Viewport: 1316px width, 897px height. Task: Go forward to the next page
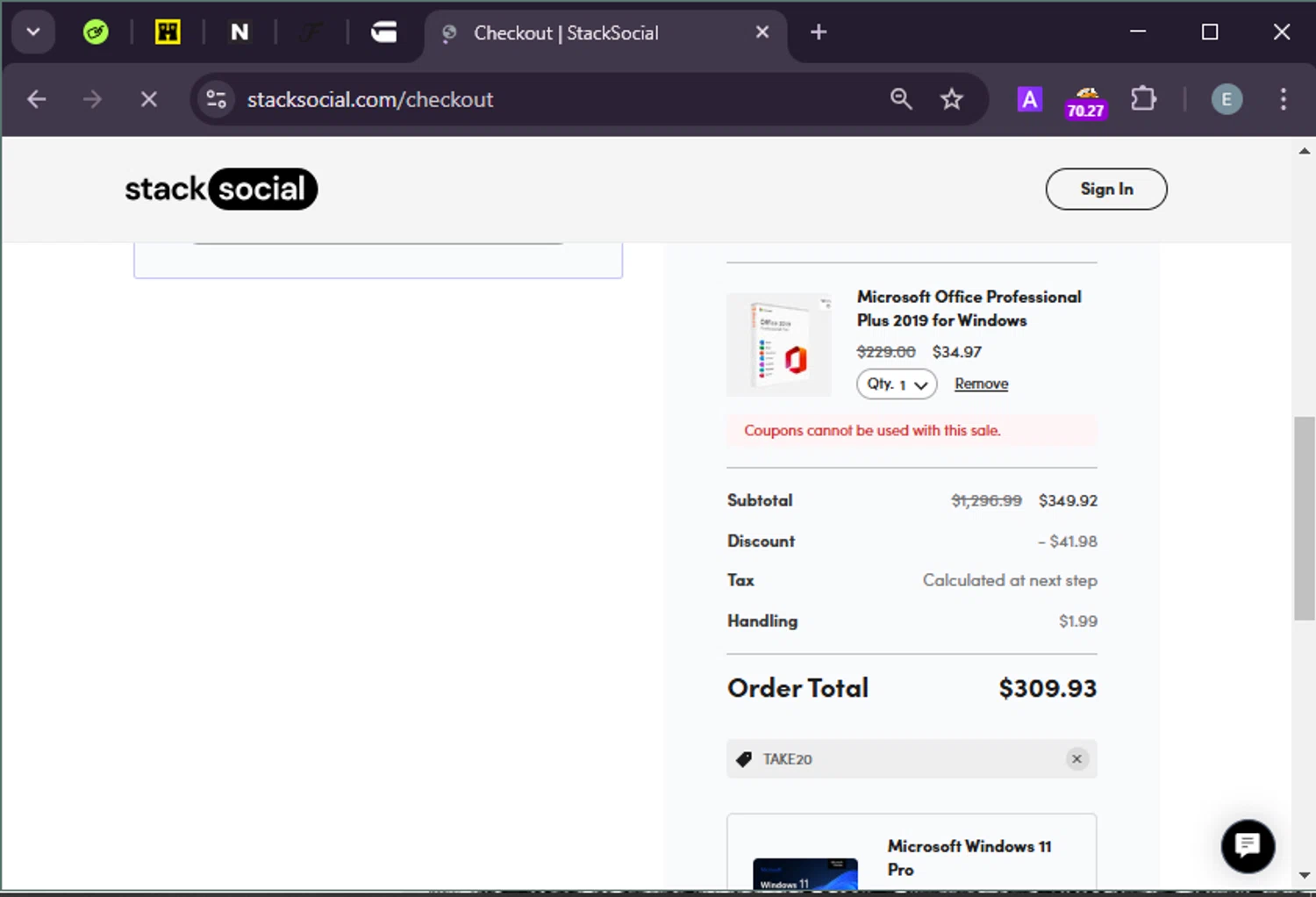tap(92, 99)
